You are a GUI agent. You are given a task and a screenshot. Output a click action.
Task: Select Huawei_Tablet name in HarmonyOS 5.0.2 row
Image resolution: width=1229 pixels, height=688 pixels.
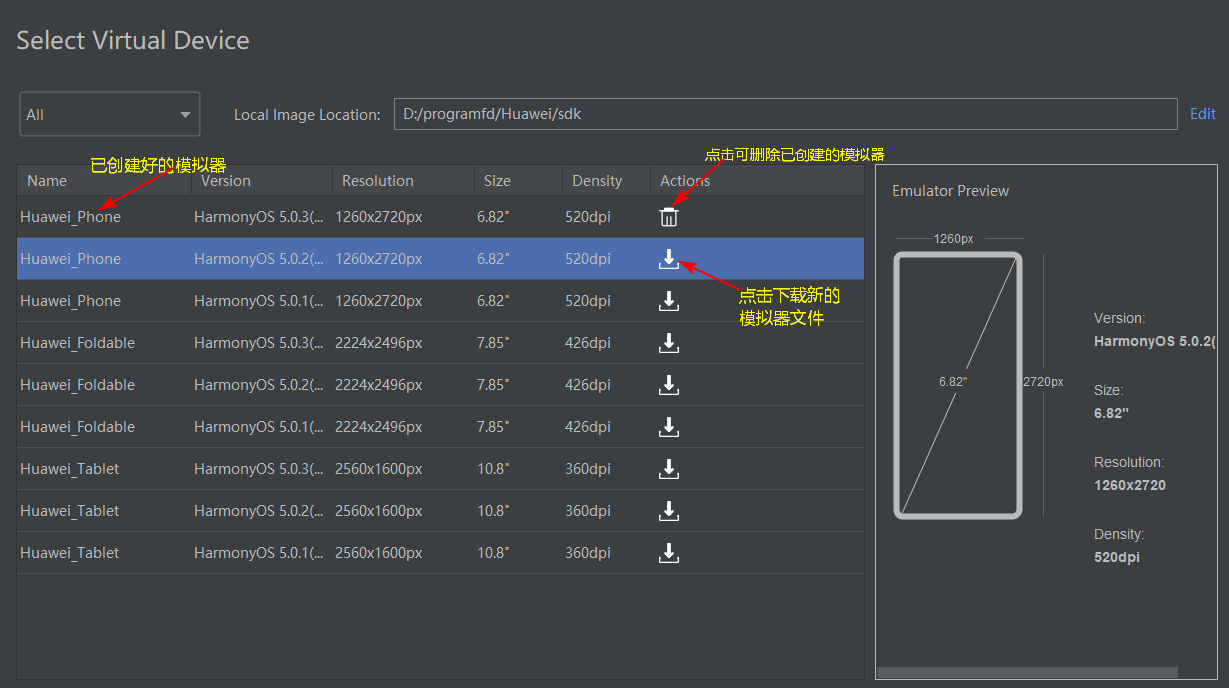click(x=69, y=511)
